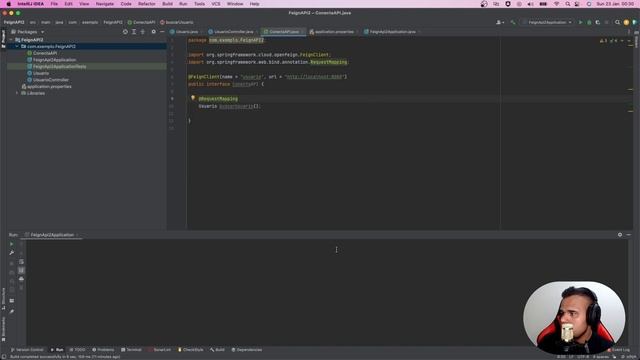The image size is (640, 360).
Task: Toggle soft-wrap in Run console
Action: click(22, 262)
